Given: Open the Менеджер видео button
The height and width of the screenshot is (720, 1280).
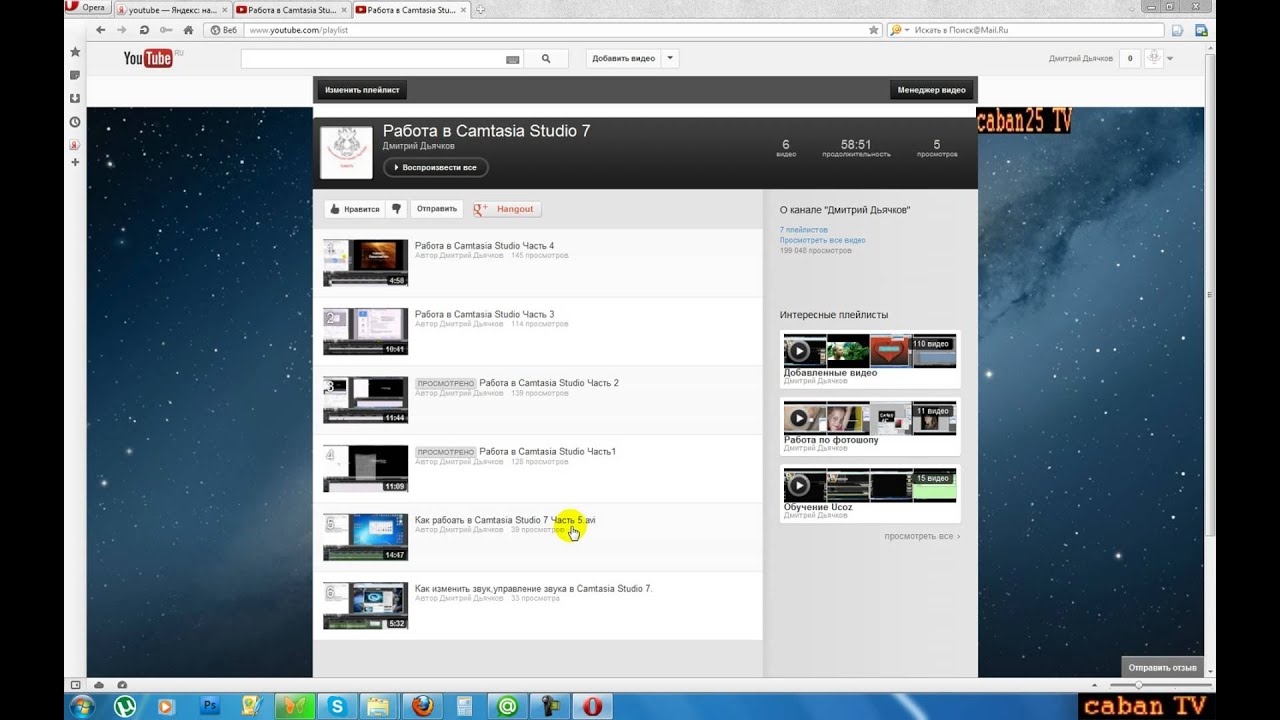Looking at the screenshot, I should click(931, 90).
